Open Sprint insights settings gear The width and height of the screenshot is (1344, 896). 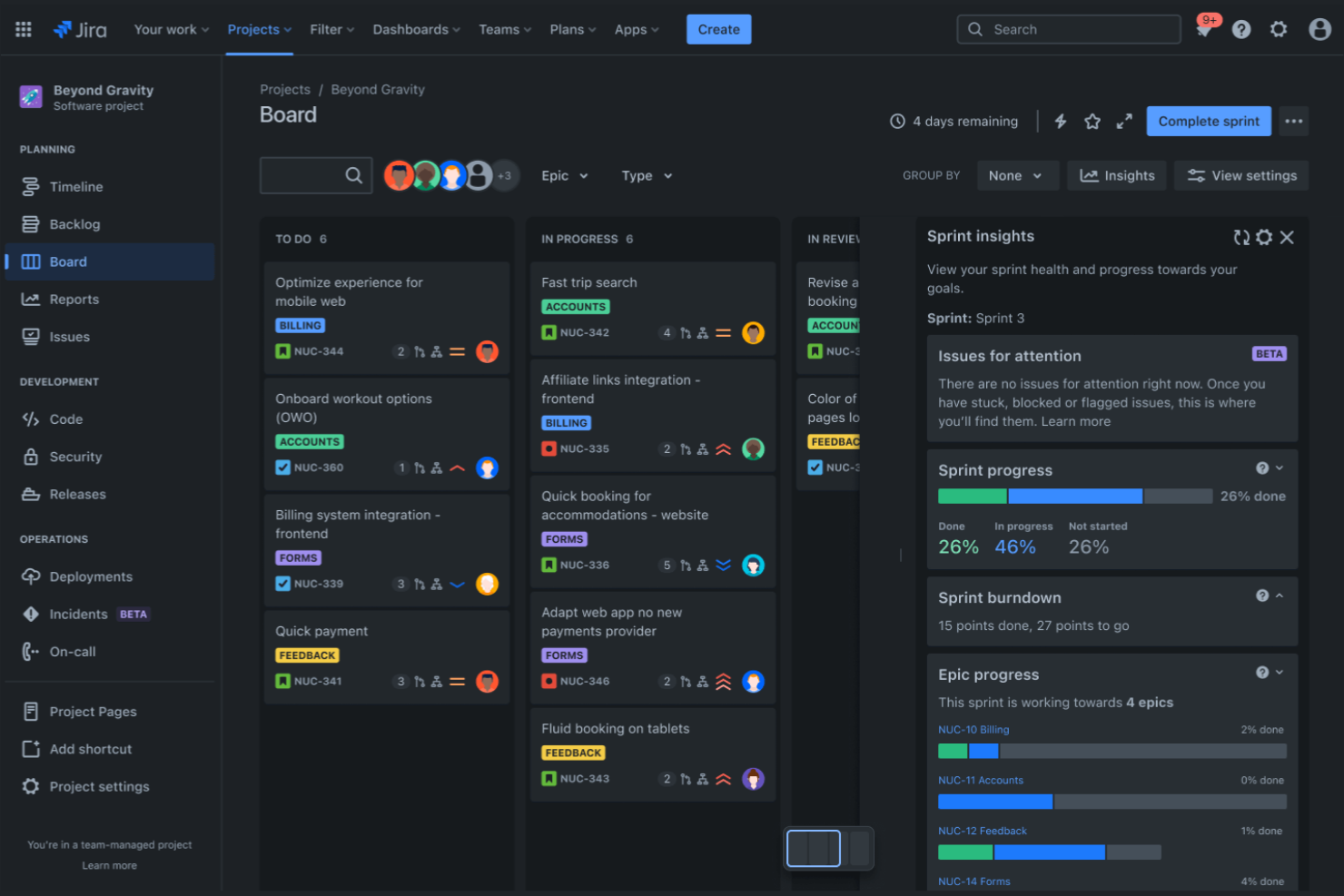[1264, 237]
